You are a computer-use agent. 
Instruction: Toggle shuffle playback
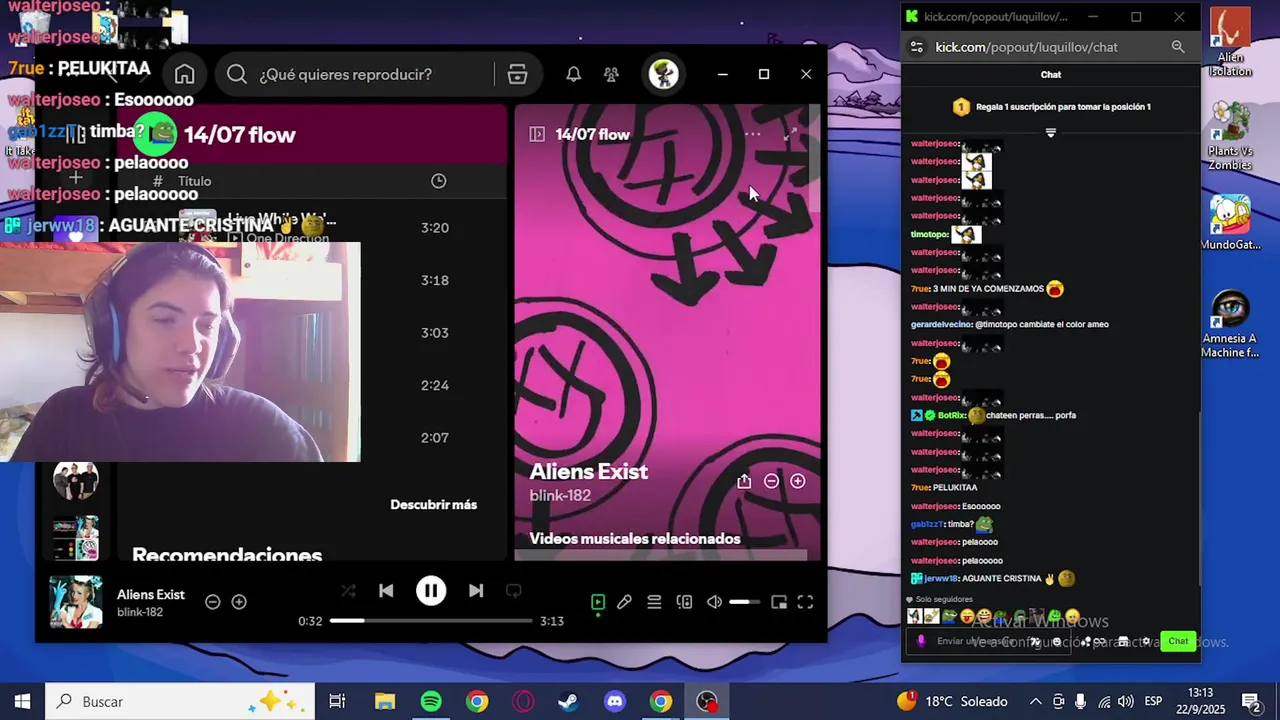click(x=348, y=591)
